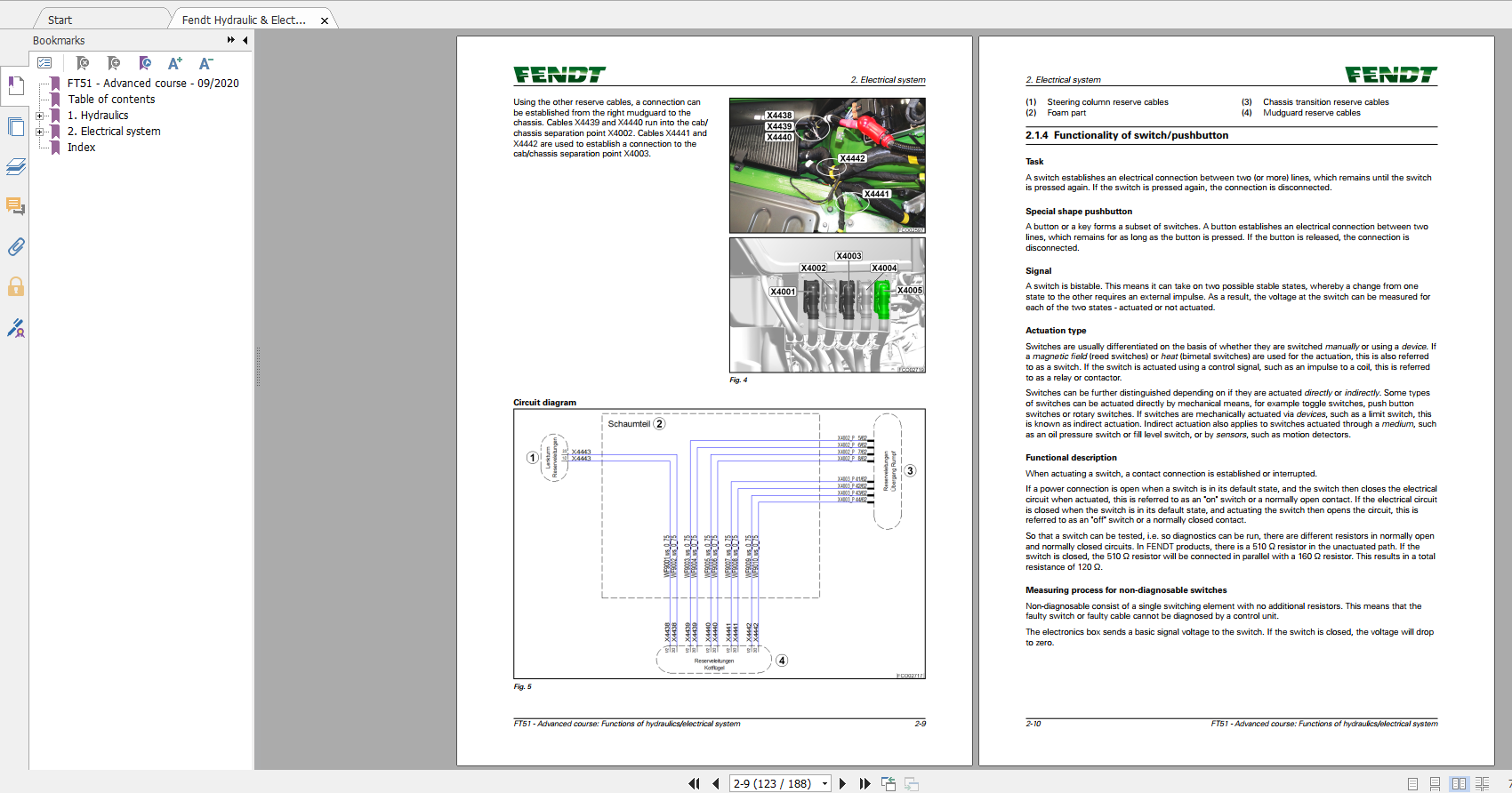Click the 'Task' heading on right page
This screenshot has height=793, width=1512.
[1034, 162]
